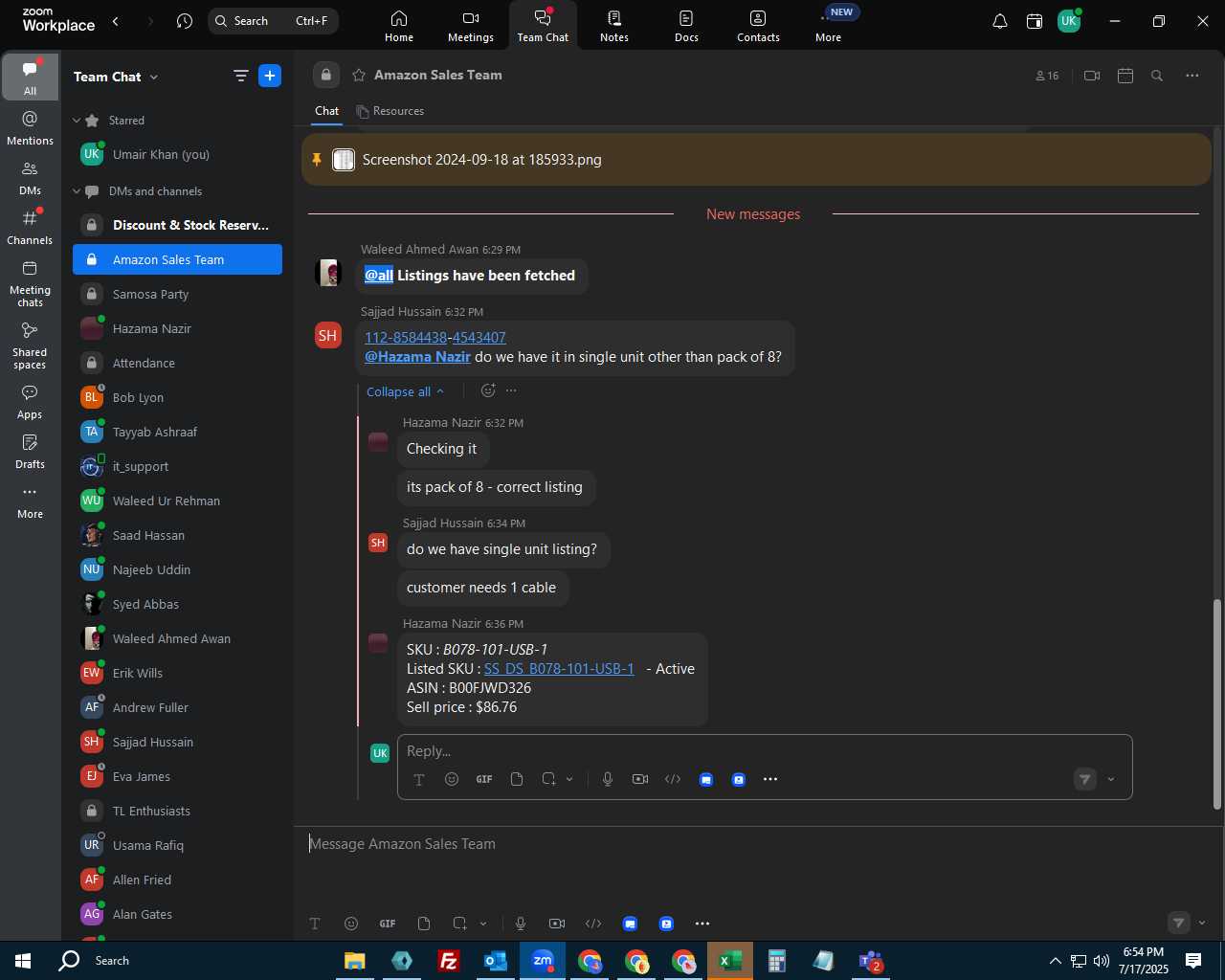Screen dimensions: 1225x980
Task: Open the emoji picker in reply box
Action: click(x=452, y=779)
